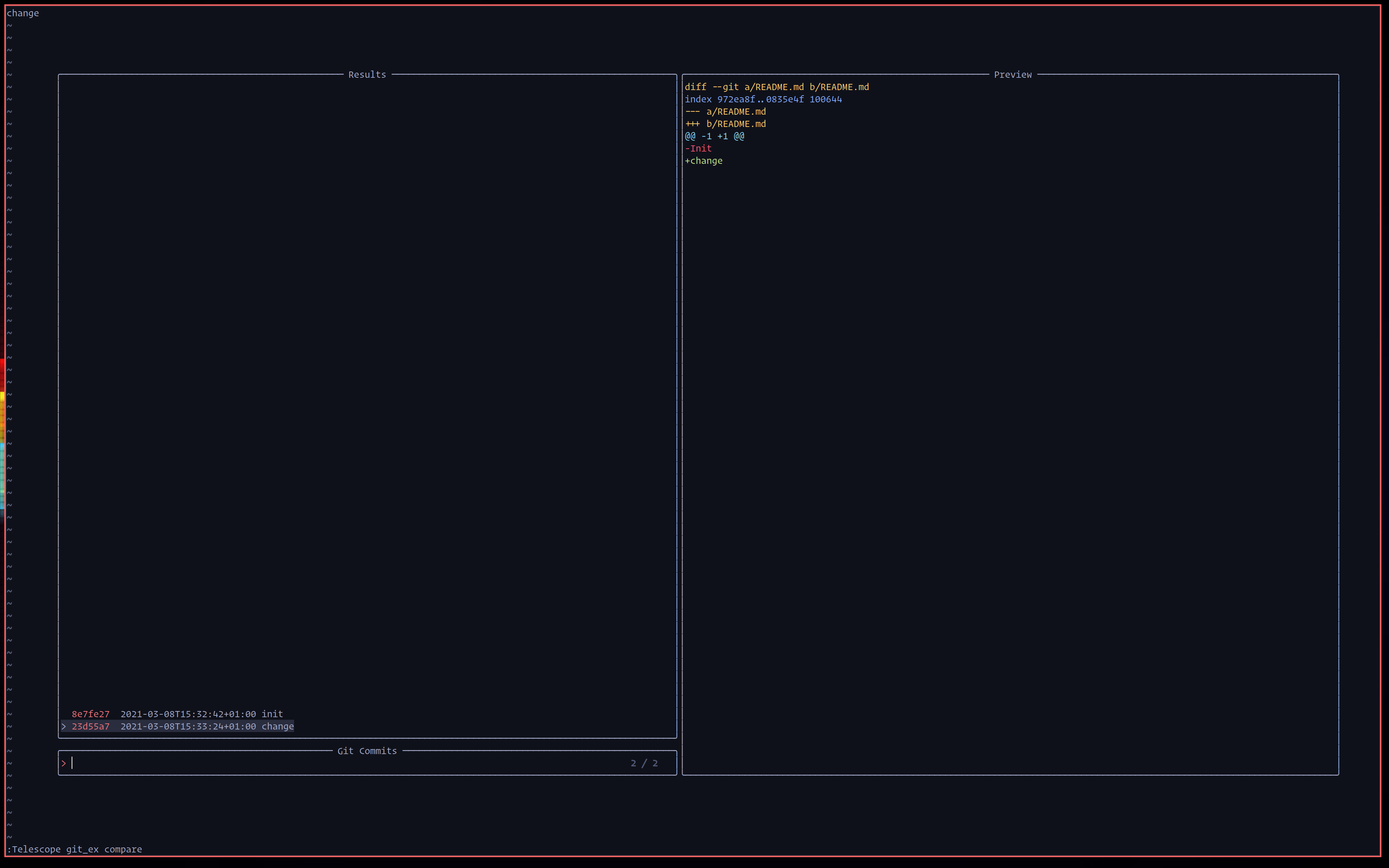Click the +++ b/README.md line
Screen dimensions: 1389x868
point(725,124)
